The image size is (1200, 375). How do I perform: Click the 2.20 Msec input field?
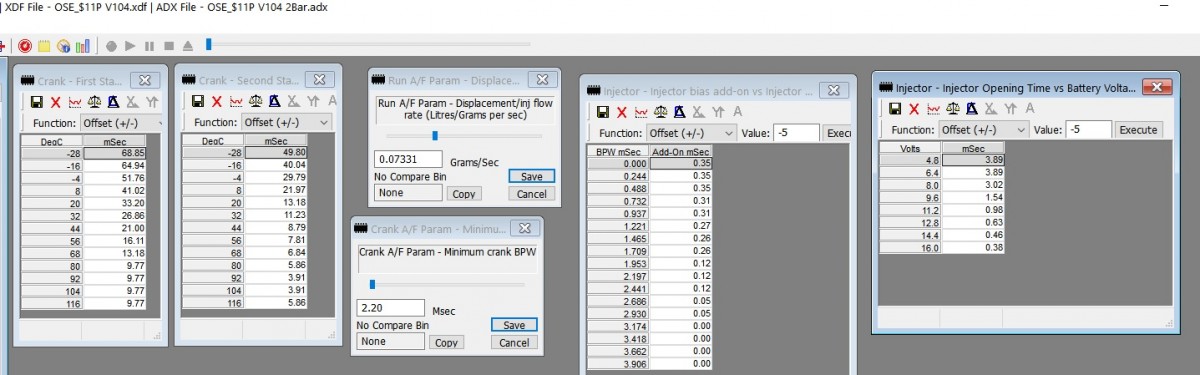tap(391, 307)
